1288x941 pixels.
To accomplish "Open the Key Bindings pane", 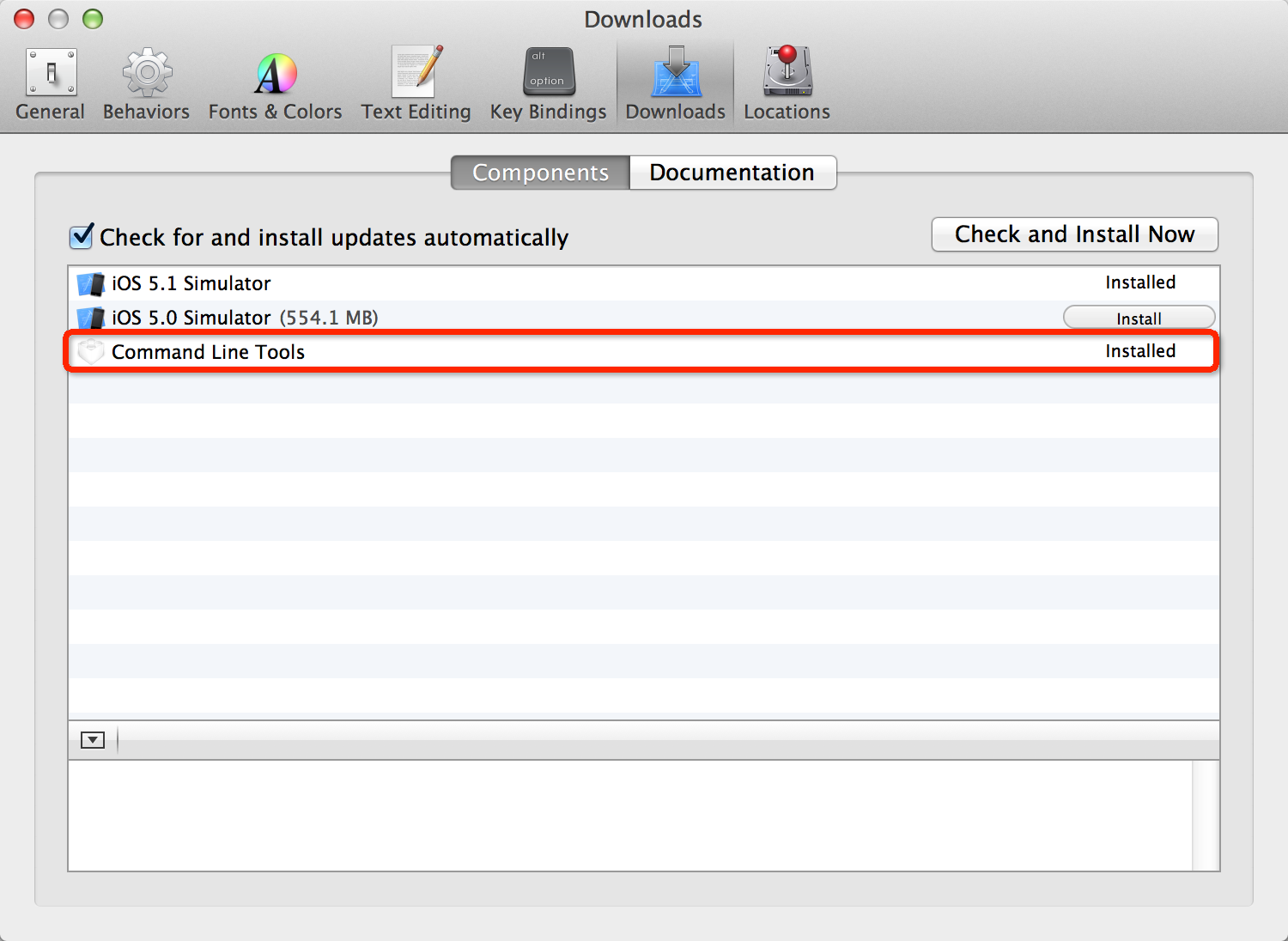I will click(x=547, y=82).
